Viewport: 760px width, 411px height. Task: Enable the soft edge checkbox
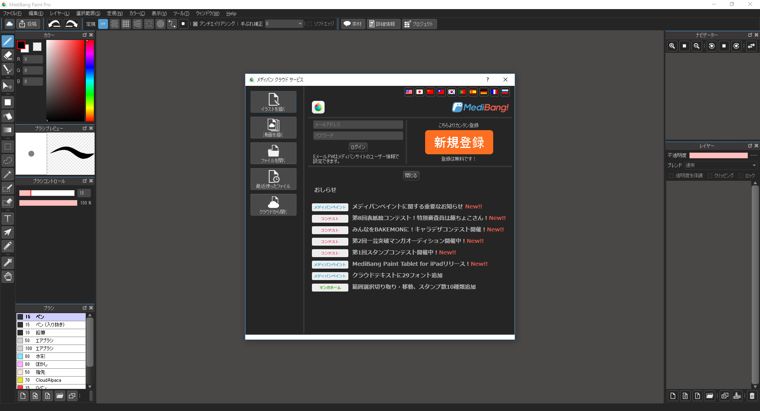[x=310, y=24]
